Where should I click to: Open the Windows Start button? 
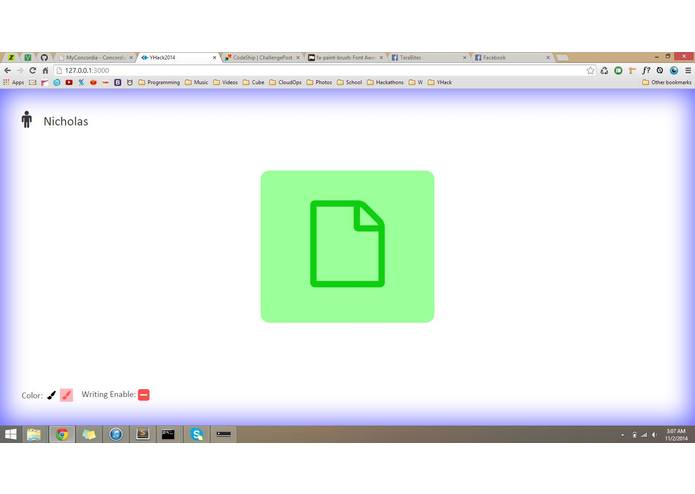coord(11,434)
